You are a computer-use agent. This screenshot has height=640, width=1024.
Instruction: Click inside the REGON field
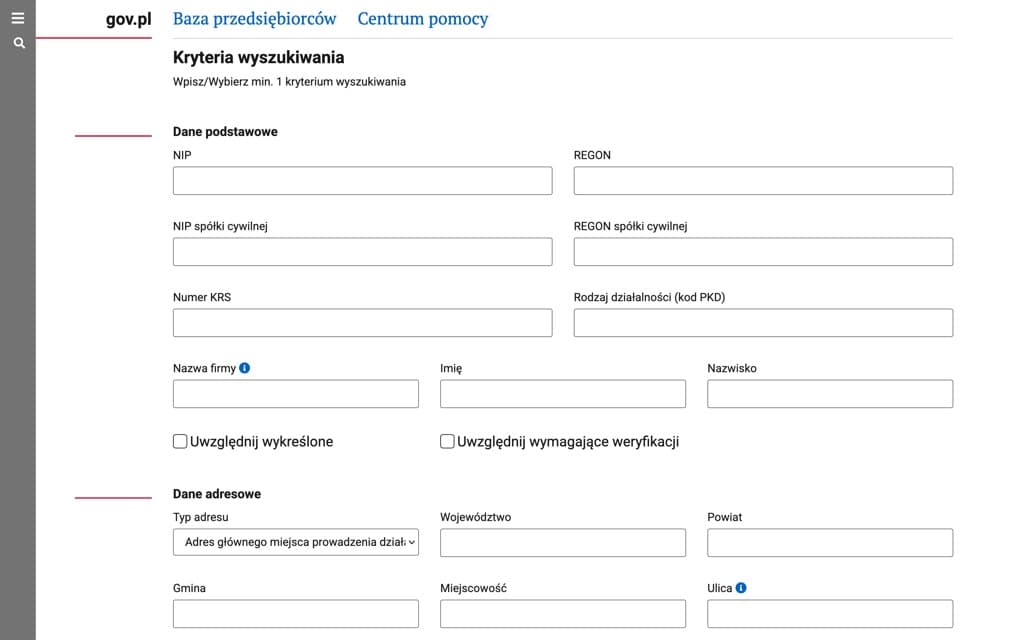click(762, 180)
